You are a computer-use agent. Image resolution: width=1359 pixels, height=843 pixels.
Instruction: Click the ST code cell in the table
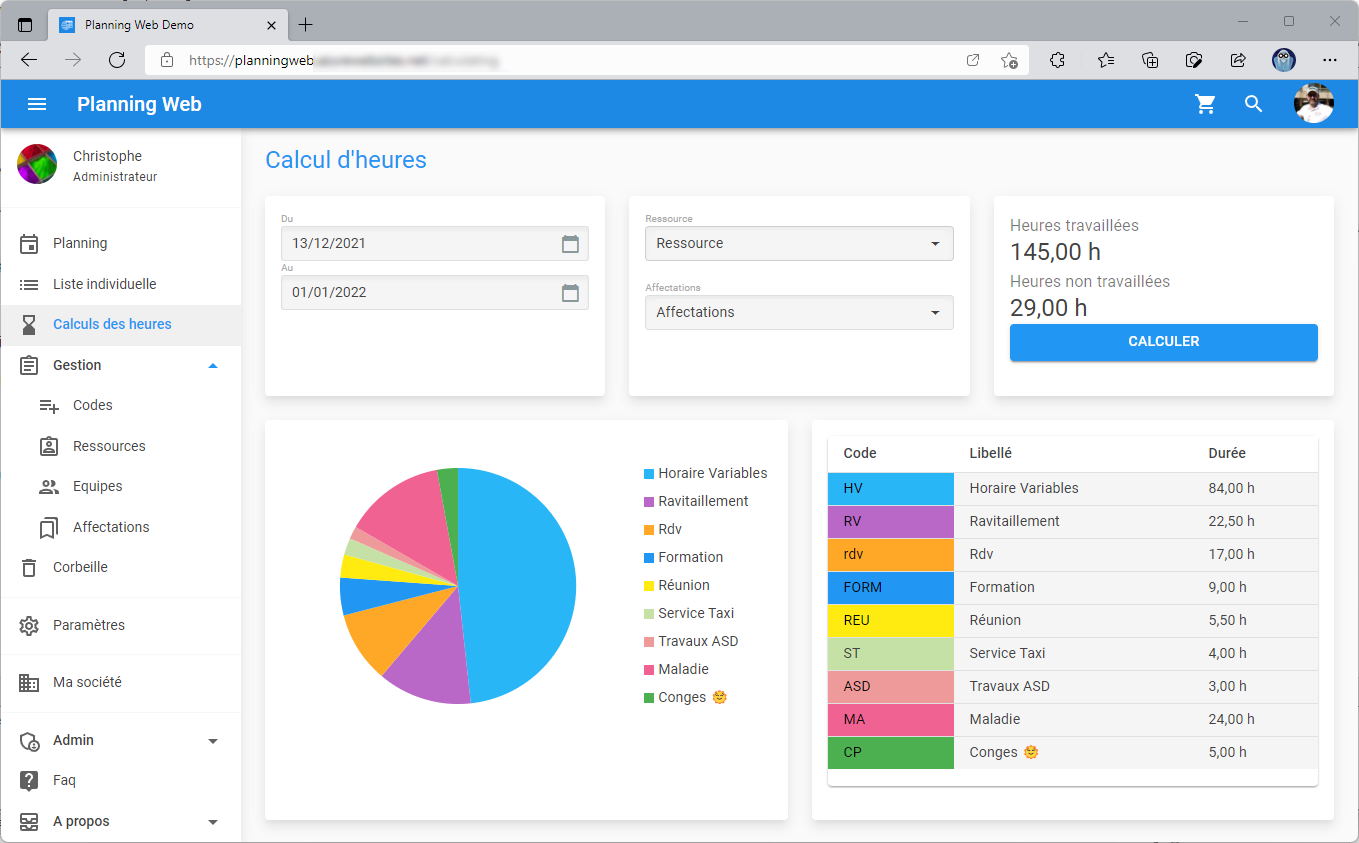pos(891,653)
